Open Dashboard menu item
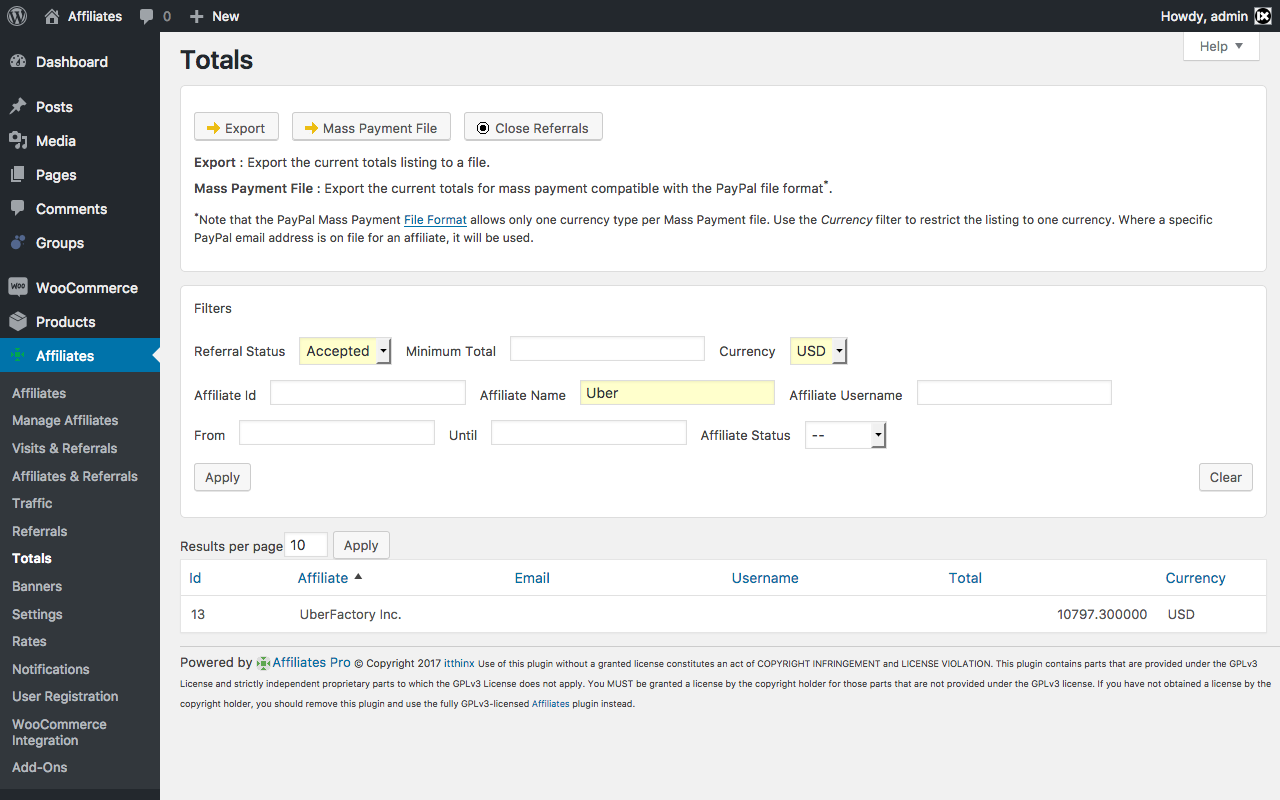Screen dimensions: 1280x800 [x=80, y=62]
